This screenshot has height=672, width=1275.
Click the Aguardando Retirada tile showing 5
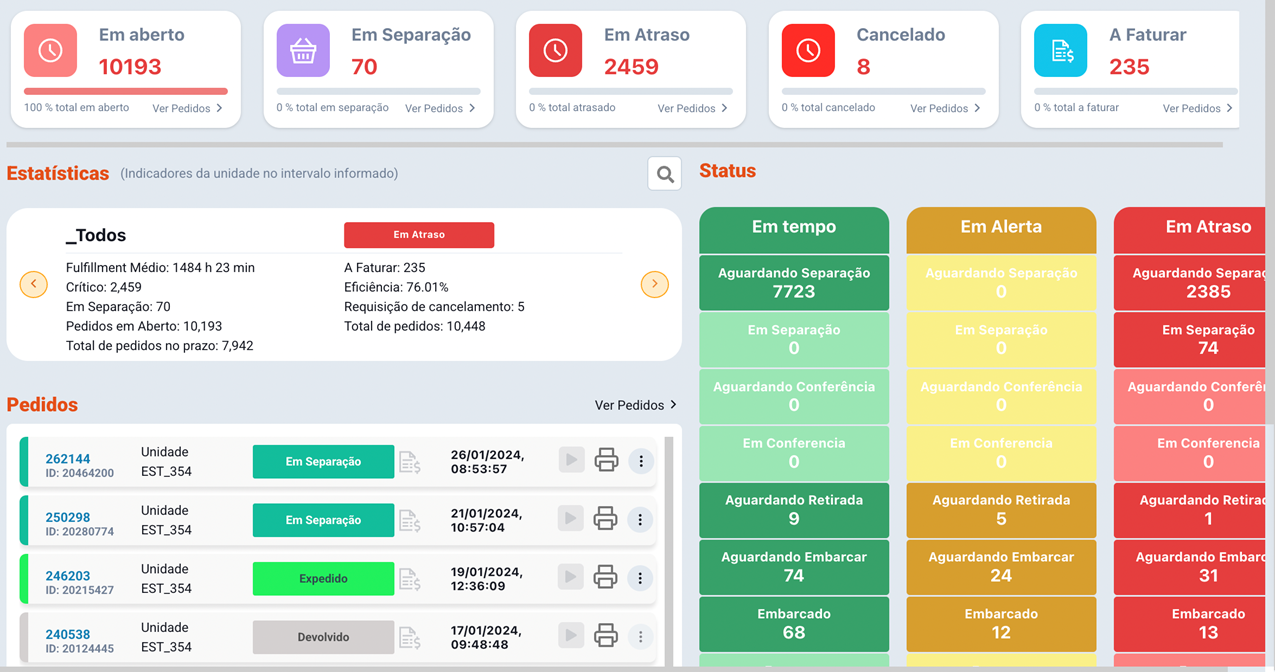tap(1000, 510)
